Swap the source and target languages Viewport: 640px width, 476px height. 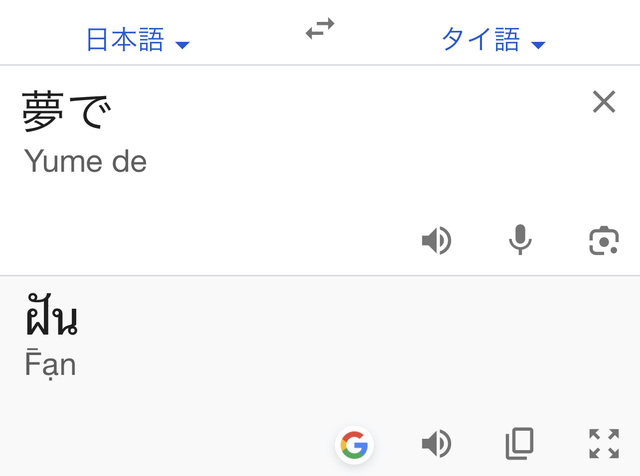click(x=320, y=28)
